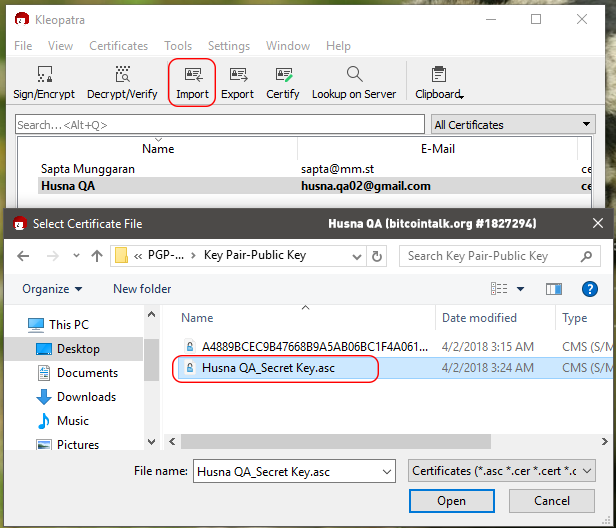Open Documents in navigation pane
Image resolution: width=616 pixels, height=528 pixels.
pos(77,373)
